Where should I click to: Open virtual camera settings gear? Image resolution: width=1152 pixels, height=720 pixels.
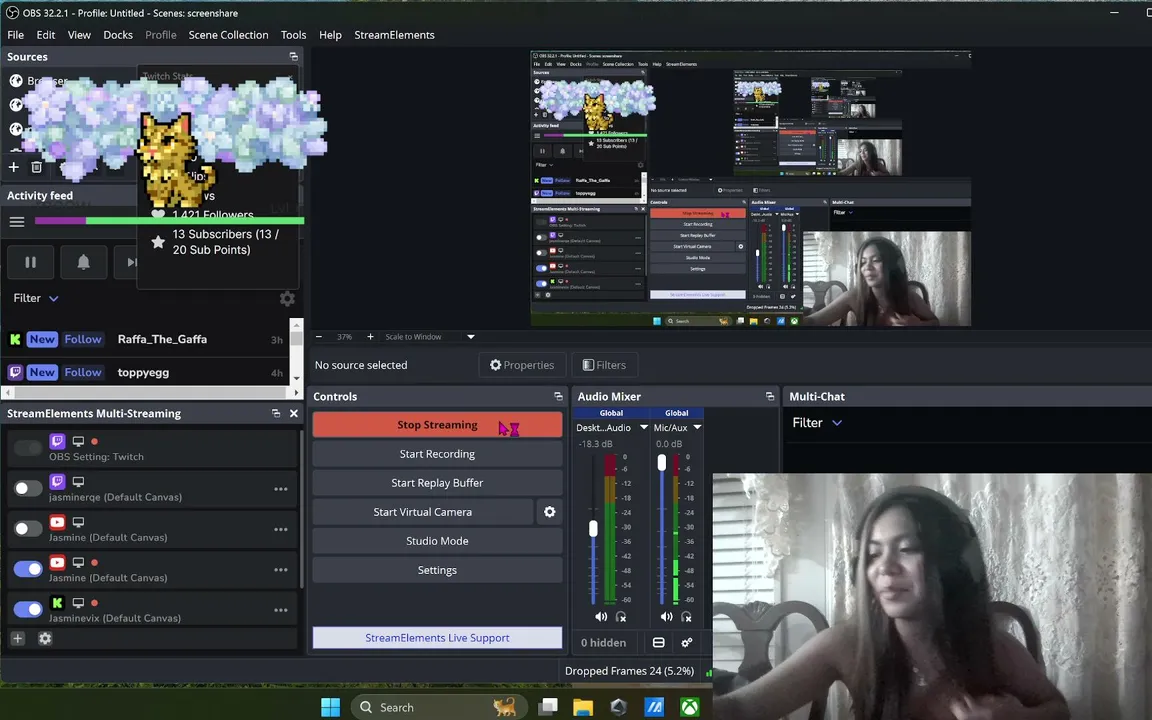pos(550,512)
